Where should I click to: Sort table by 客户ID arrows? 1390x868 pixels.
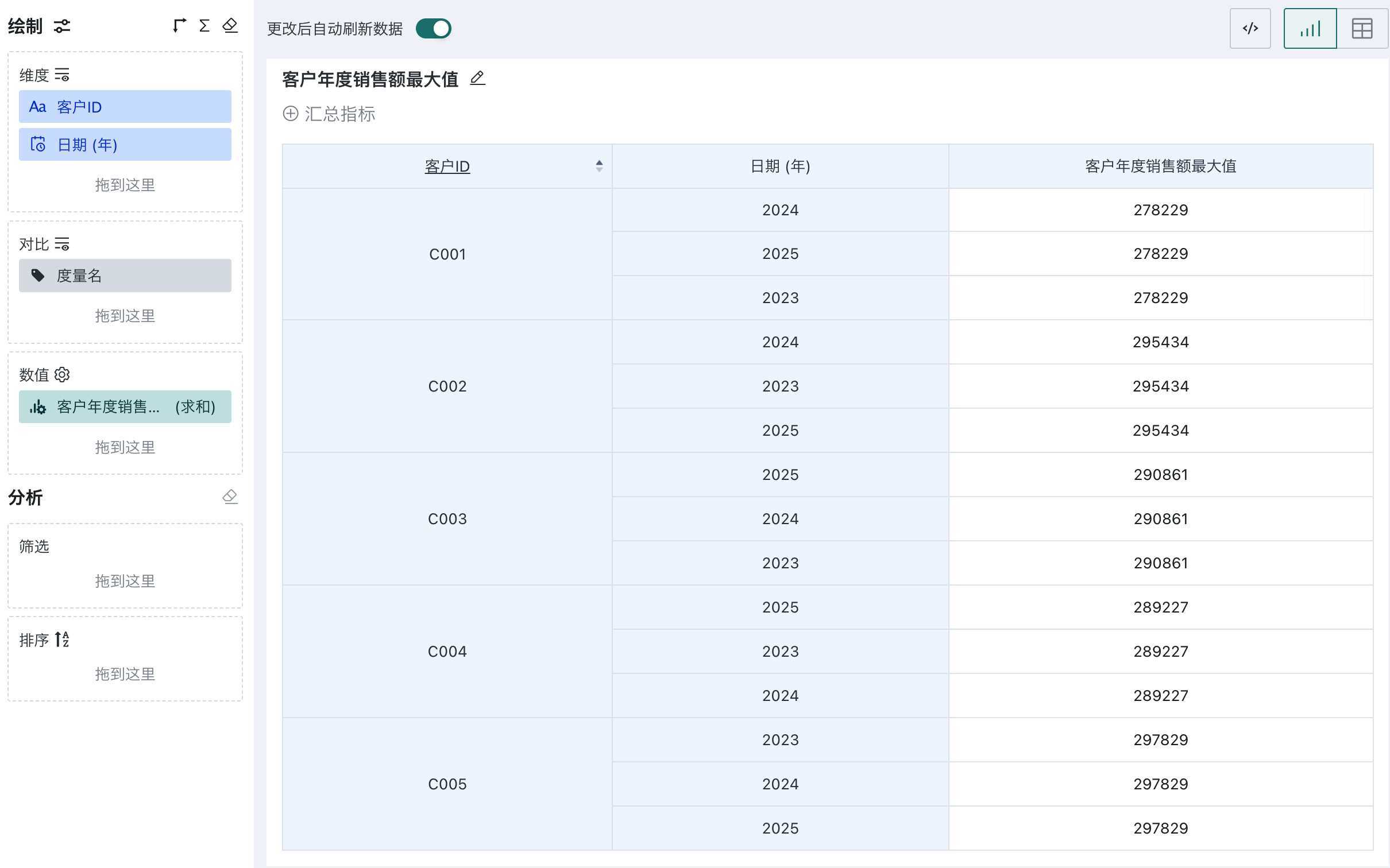coord(599,166)
